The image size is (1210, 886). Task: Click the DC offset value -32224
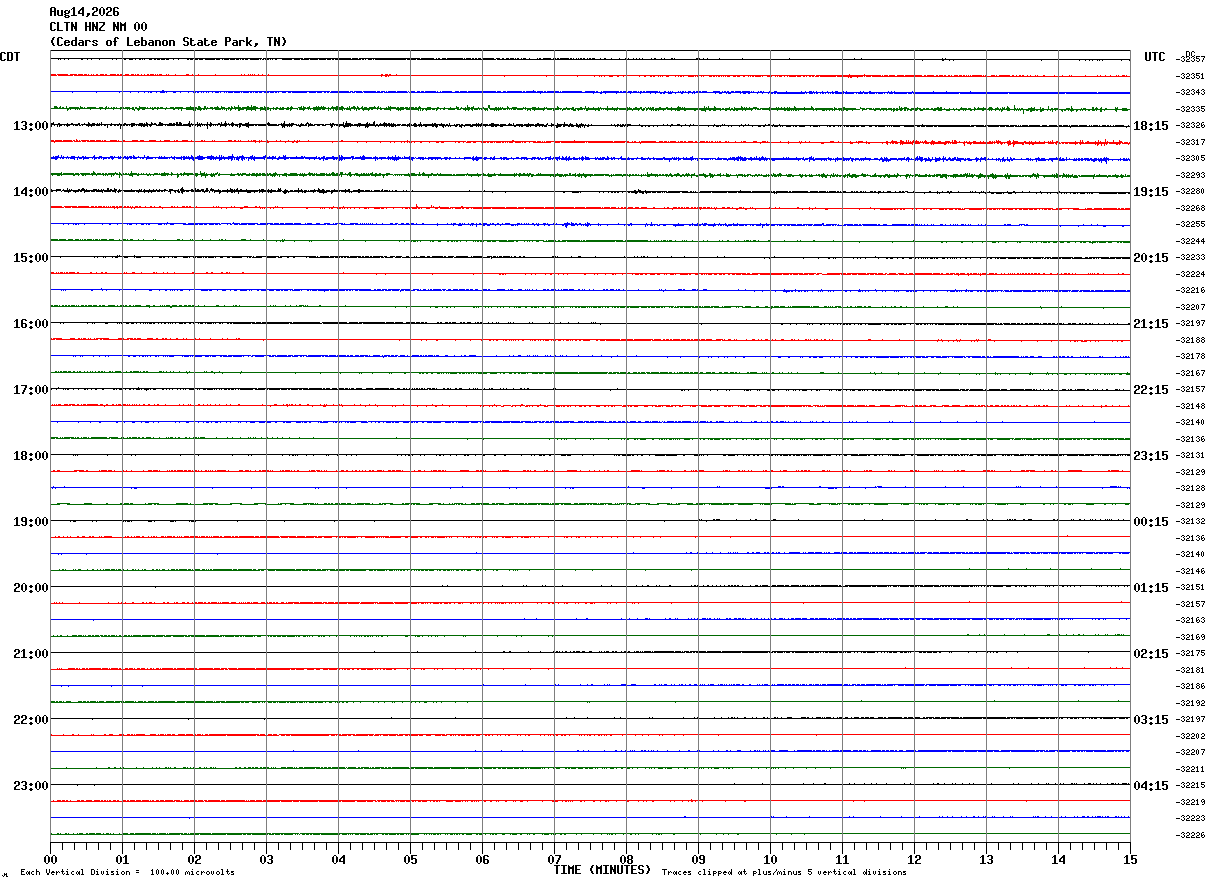[1190, 274]
